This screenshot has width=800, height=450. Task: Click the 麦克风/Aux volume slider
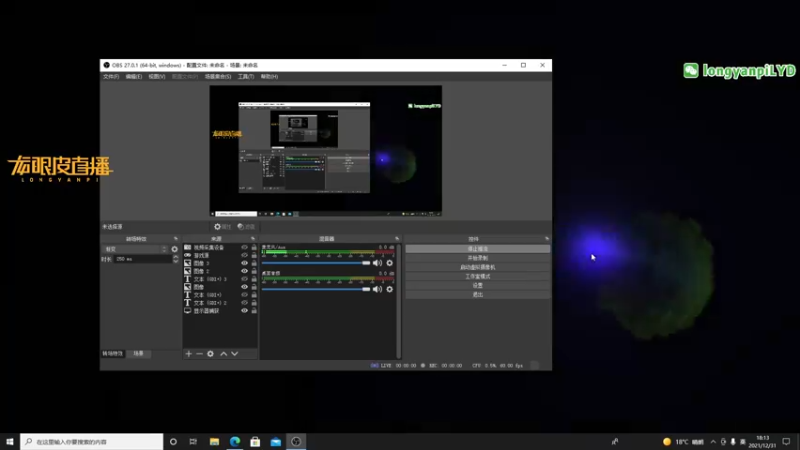pos(316,263)
